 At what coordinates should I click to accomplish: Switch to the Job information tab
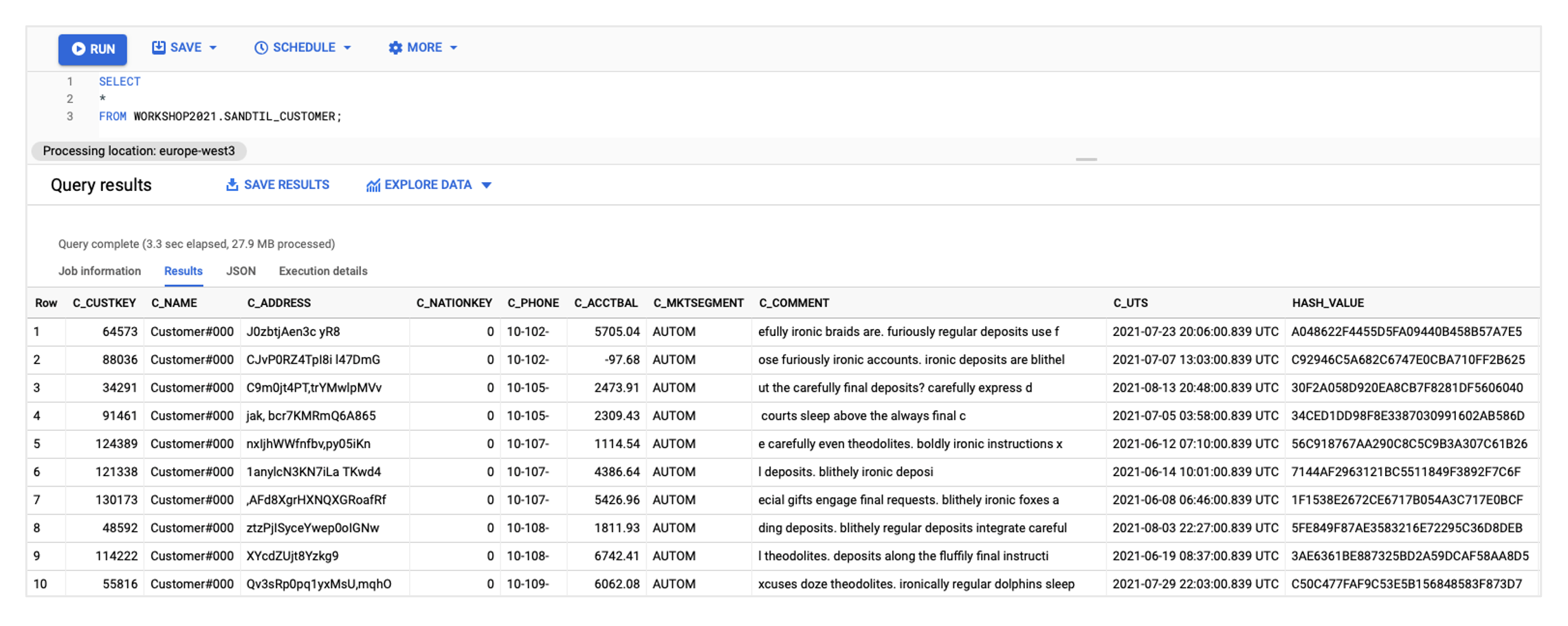[100, 271]
